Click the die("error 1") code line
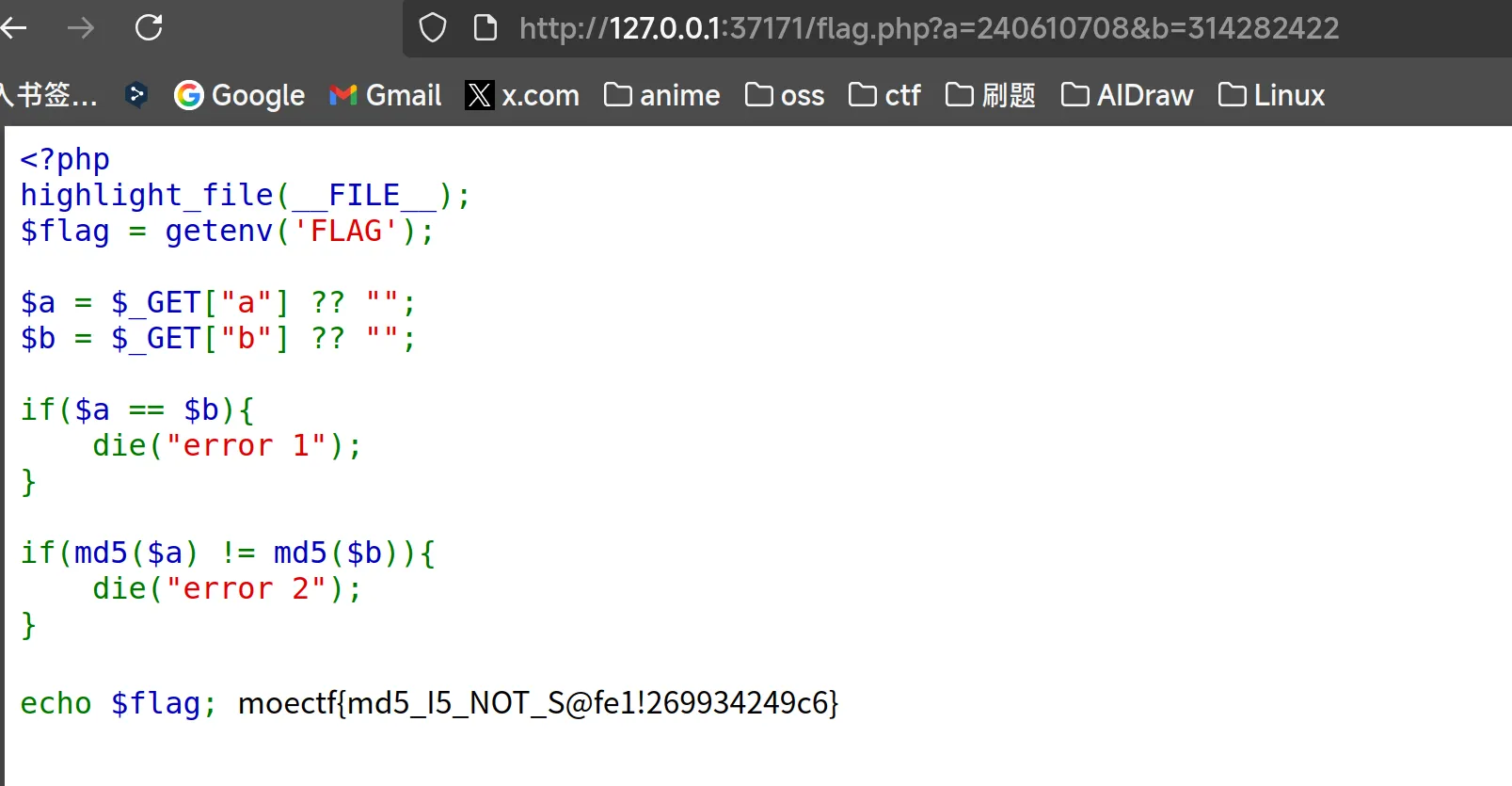The width and height of the screenshot is (1512, 786). pos(226,445)
